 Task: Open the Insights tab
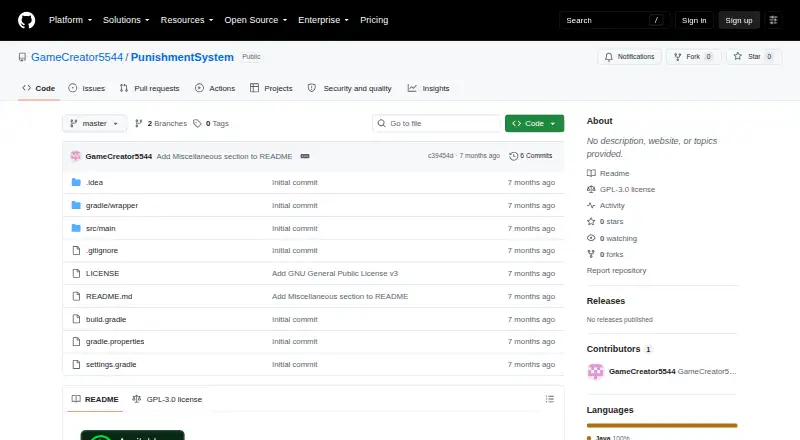click(429, 88)
